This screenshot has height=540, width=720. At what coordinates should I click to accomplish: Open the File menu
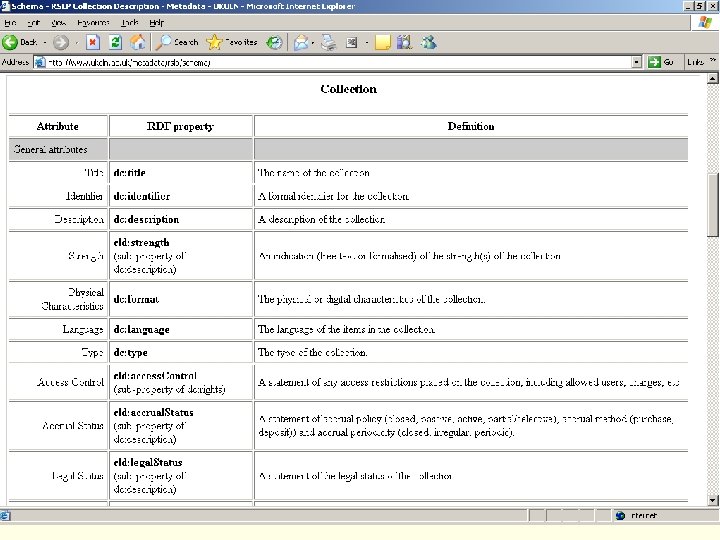point(10,22)
